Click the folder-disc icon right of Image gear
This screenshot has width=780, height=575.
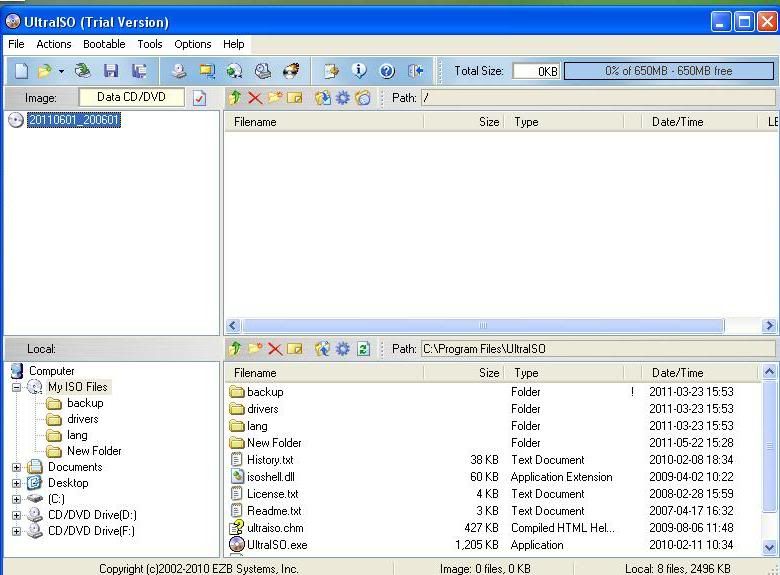click(363, 97)
